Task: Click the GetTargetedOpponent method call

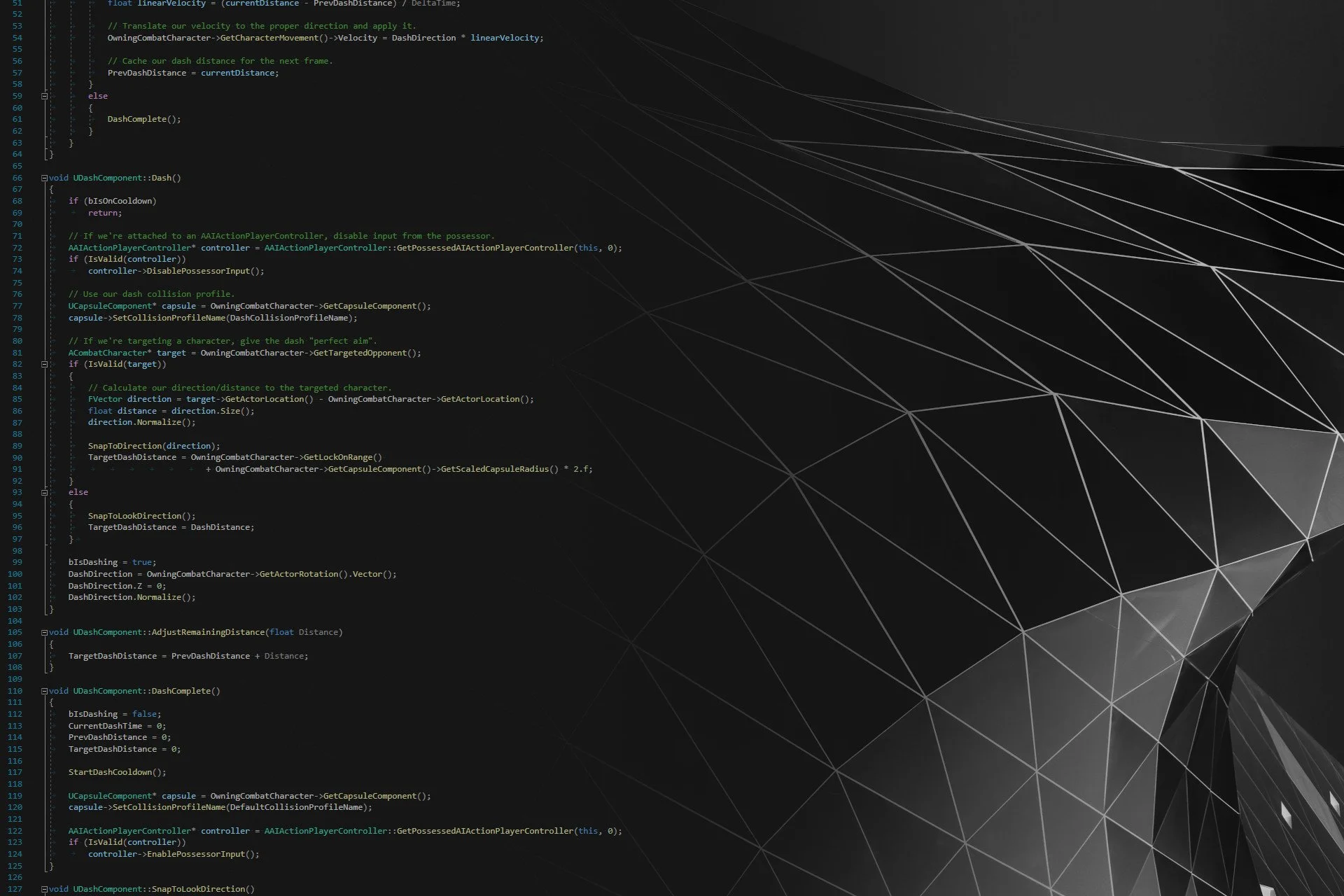Action: pyautogui.click(x=359, y=353)
